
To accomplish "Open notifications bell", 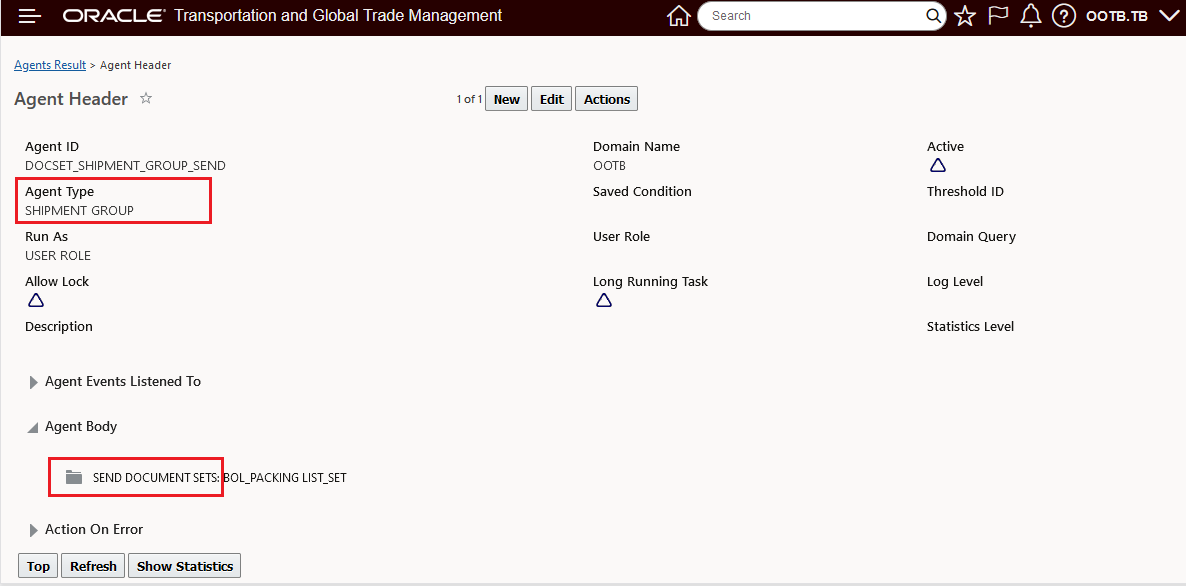I will pos(1030,16).
